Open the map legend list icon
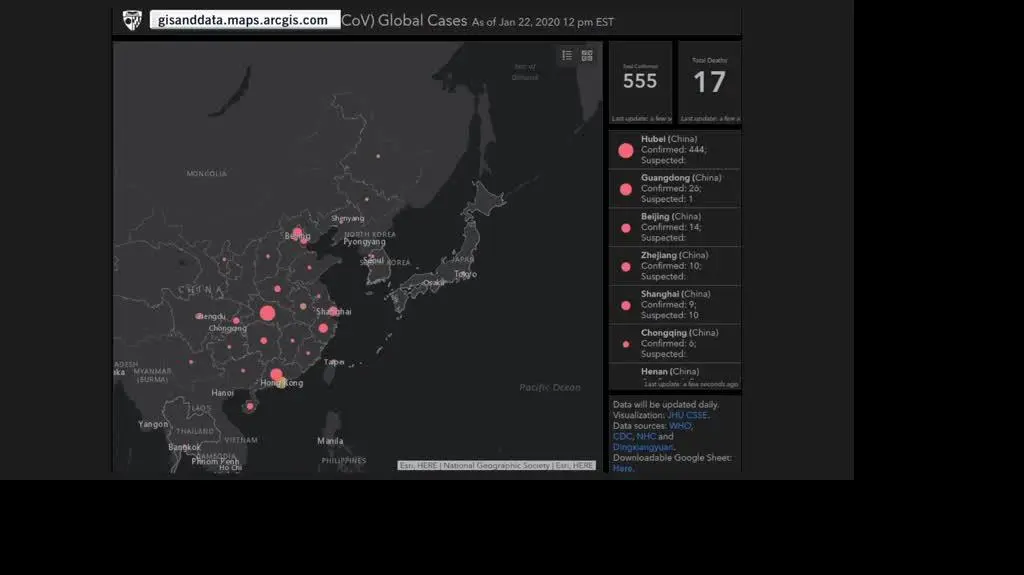The height and width of the screenshot is (575, 1024). coord(567,56)
